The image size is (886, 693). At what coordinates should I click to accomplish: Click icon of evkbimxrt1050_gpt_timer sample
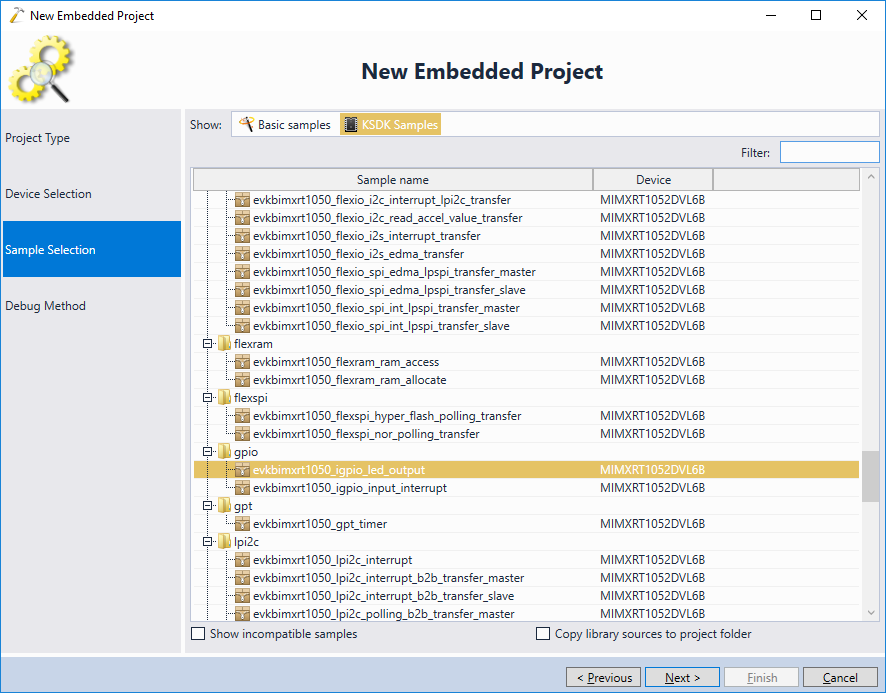tap(242, 524)
